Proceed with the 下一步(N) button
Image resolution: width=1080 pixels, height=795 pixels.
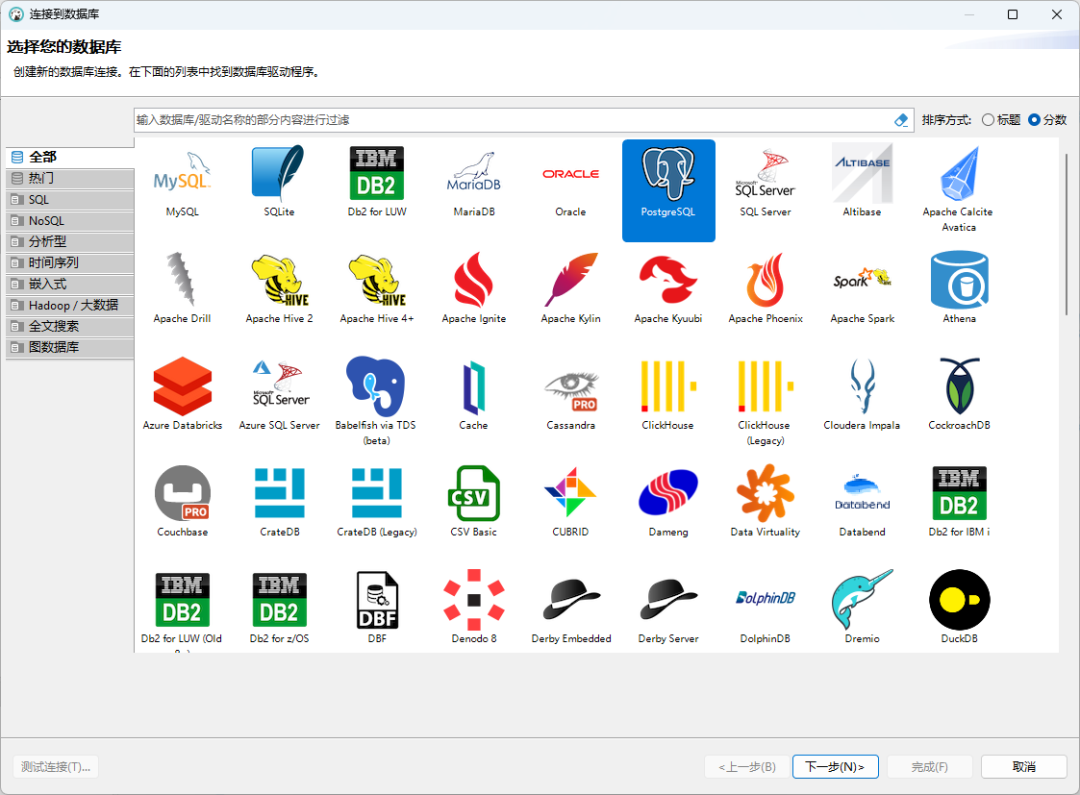835,766
